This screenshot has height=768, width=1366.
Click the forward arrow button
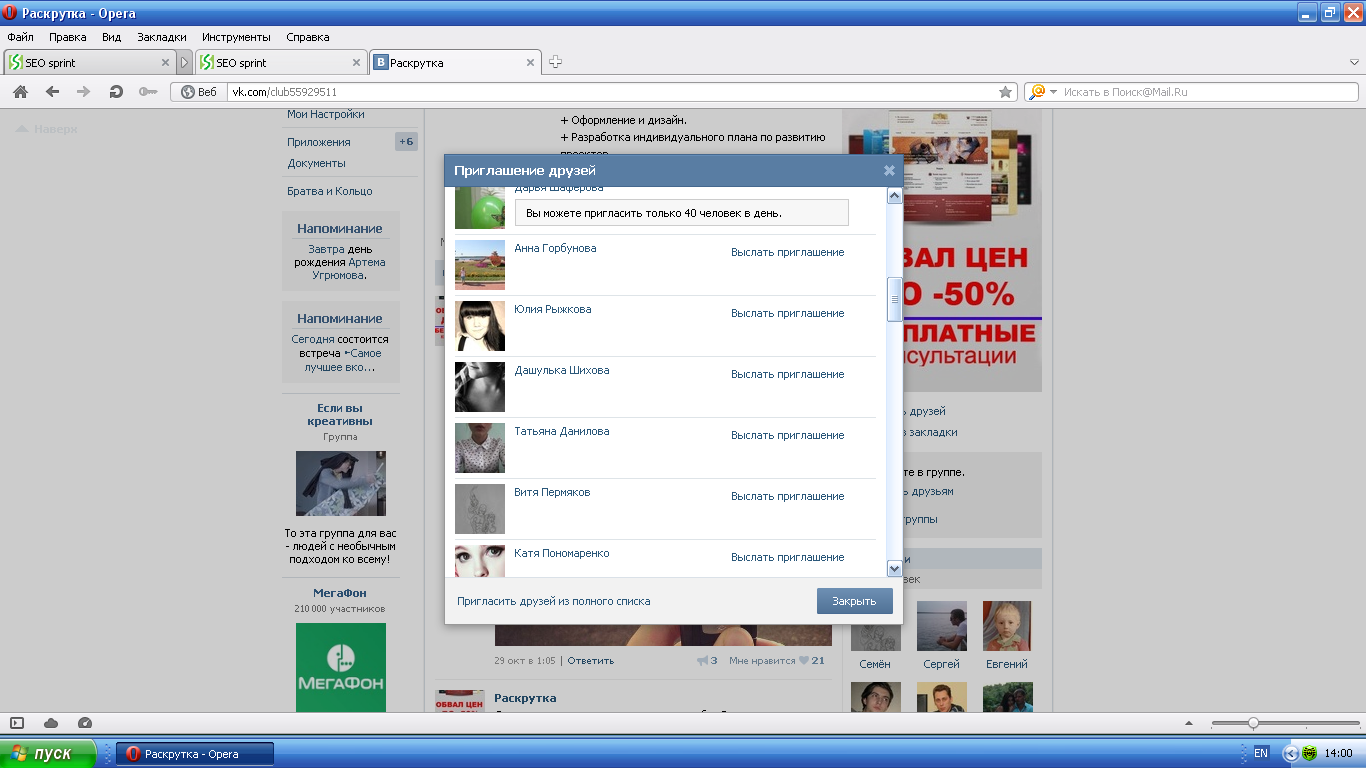click(84, 92)
